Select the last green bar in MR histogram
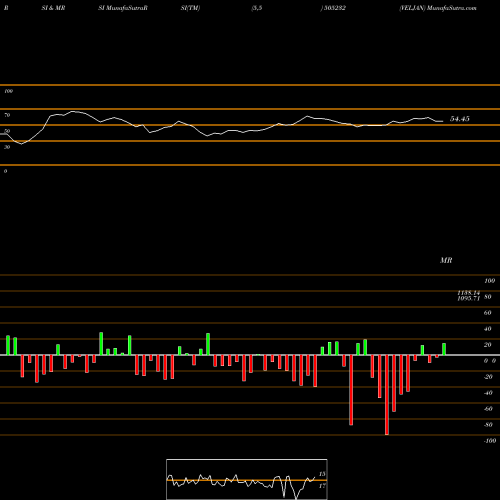 [x=444, y=349]
